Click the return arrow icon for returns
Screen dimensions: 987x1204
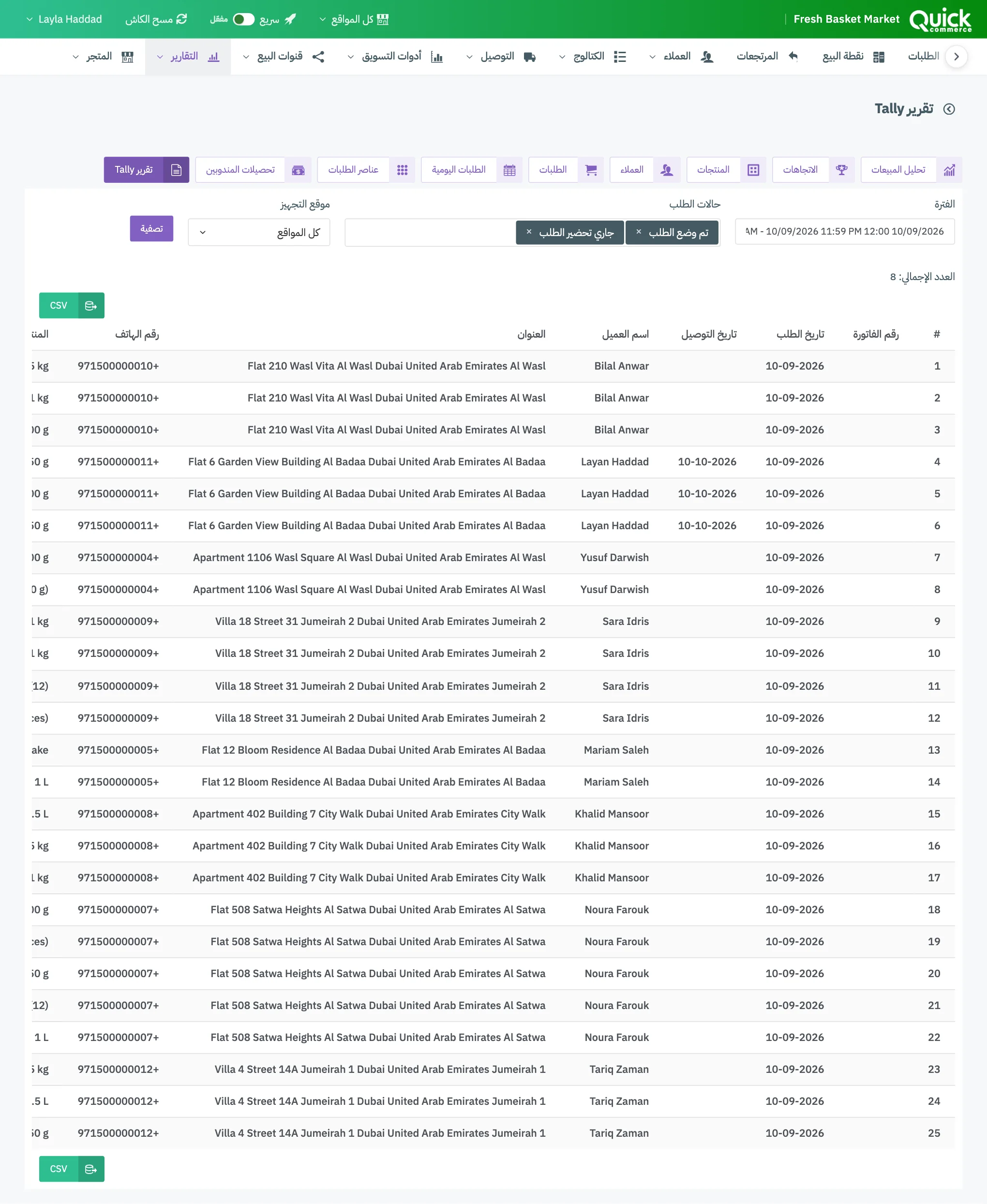[x=793, y=56]
